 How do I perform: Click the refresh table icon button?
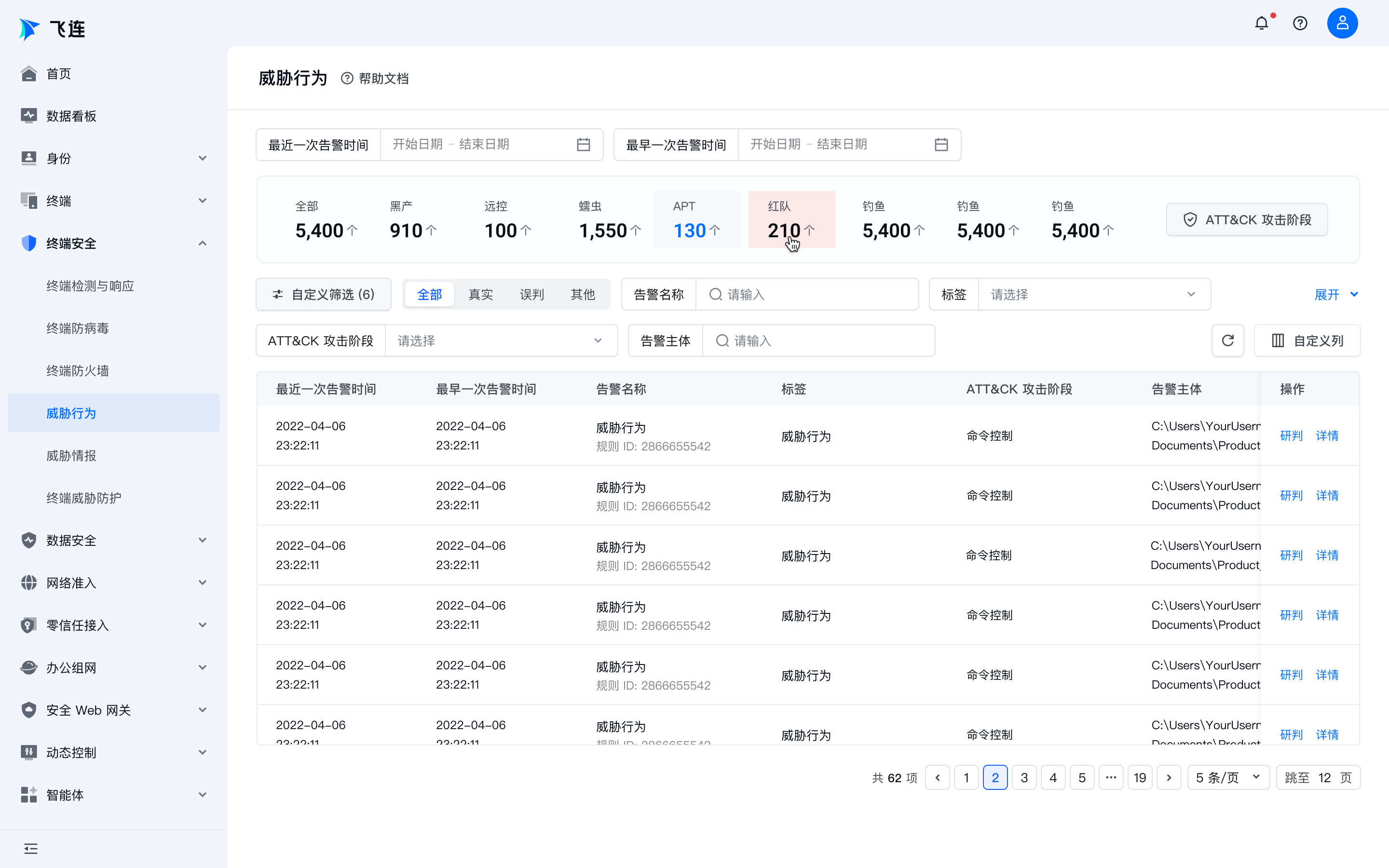pyautogui.click(x=1228, y=340)
